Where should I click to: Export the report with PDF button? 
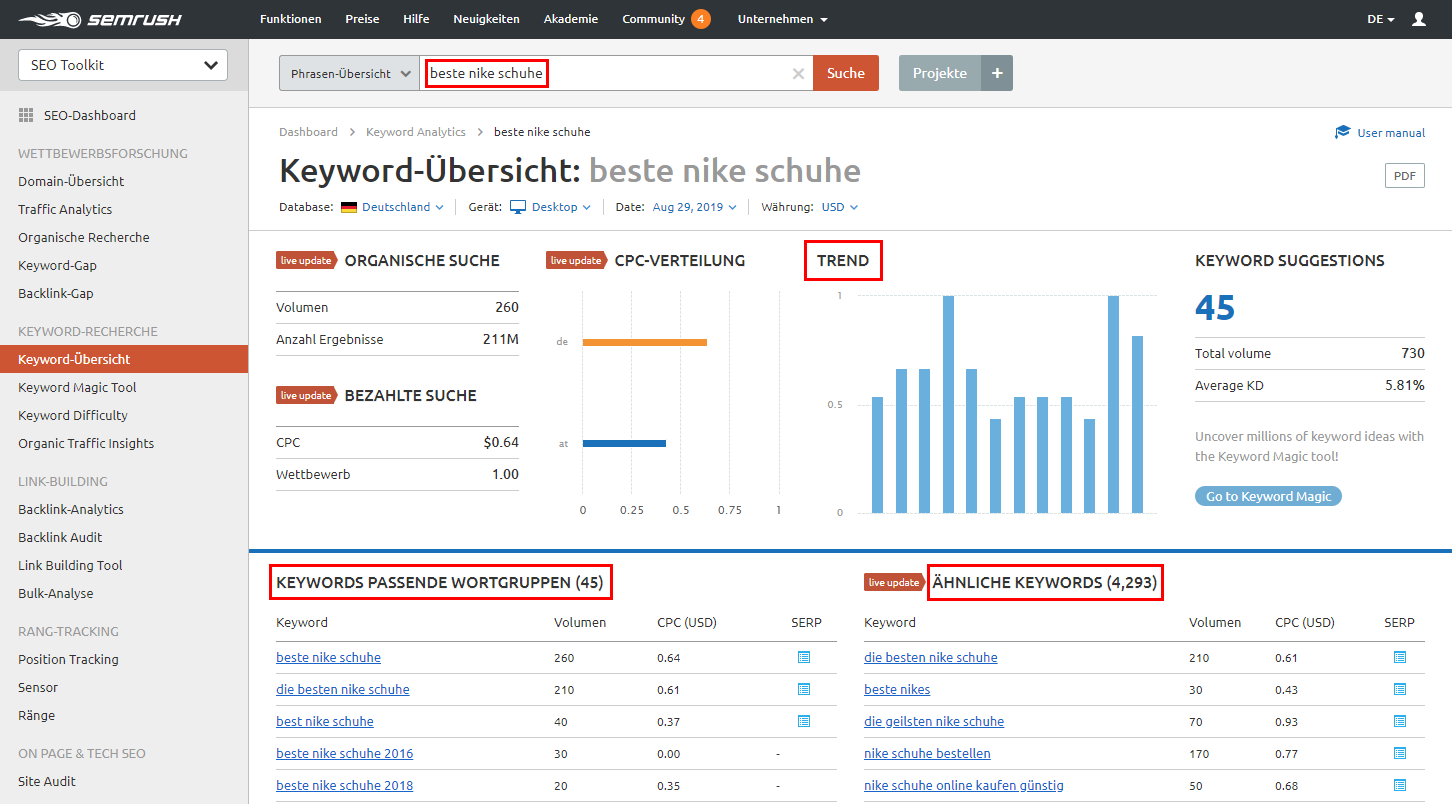(1405, 176)
